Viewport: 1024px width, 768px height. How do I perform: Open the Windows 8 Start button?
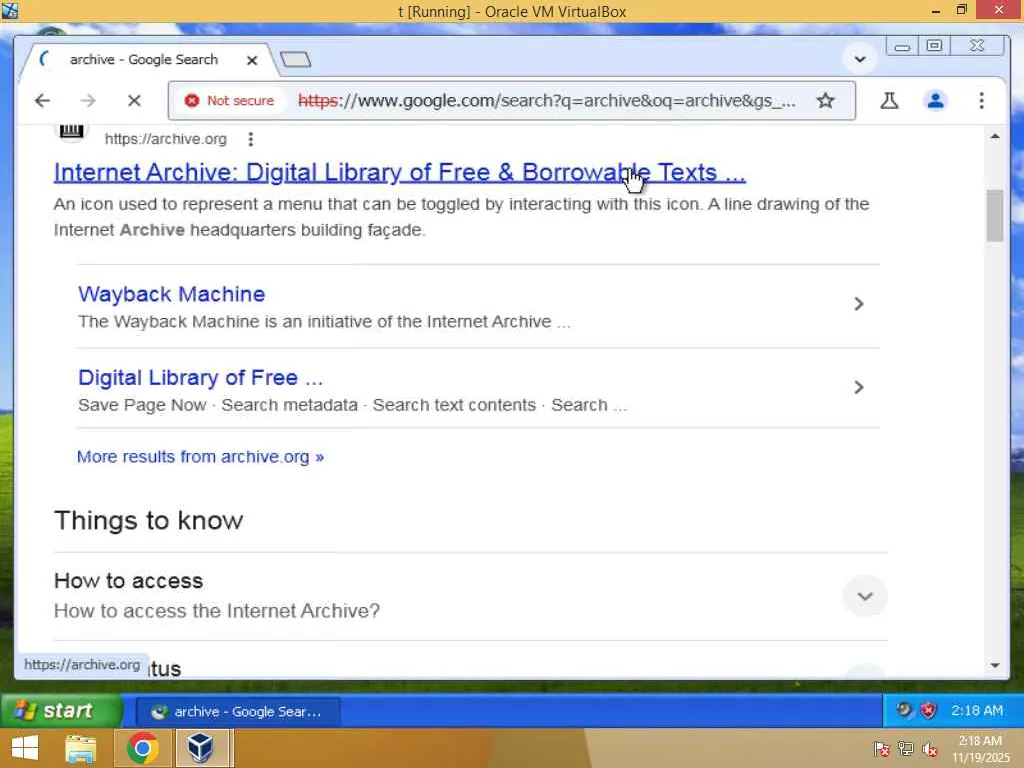tap(25, 748)
